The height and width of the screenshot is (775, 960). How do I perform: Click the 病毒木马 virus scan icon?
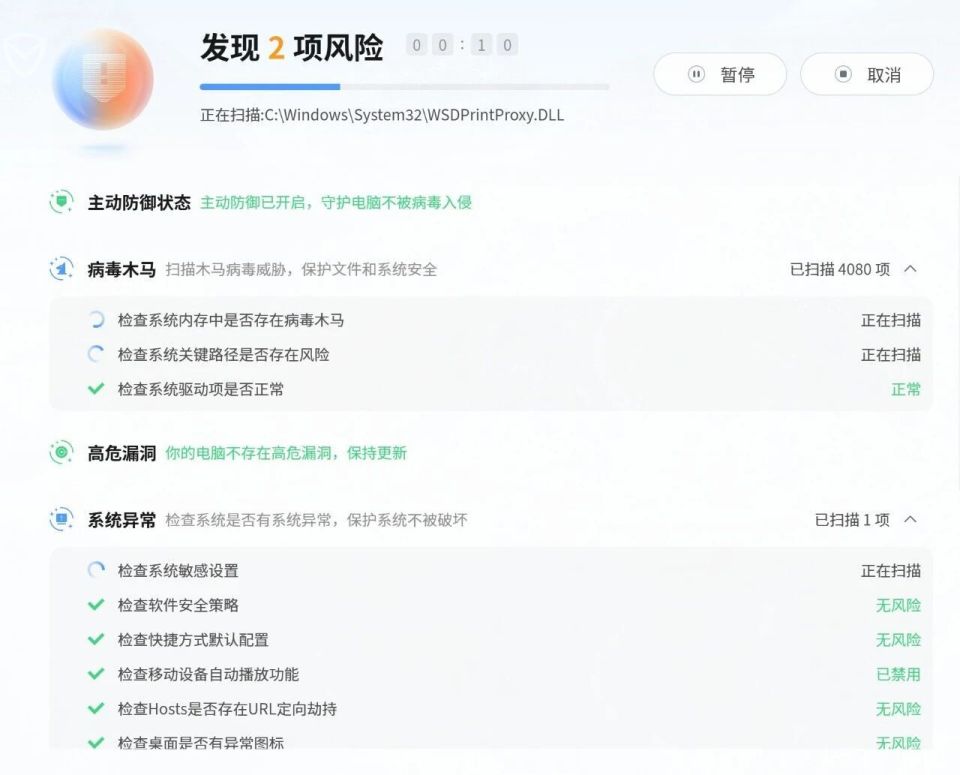(61, 269)
